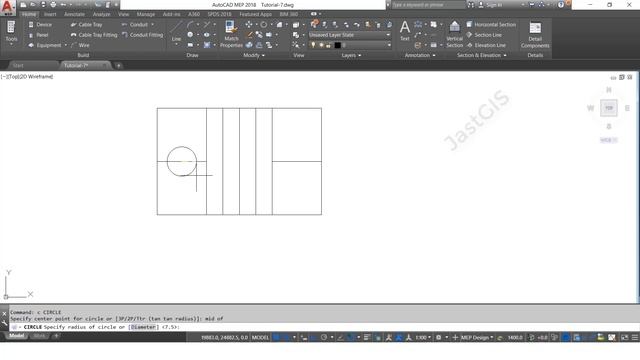Click the Plot printer icon in quick access toolbar
Screen dimensions: 640x360
53,4
